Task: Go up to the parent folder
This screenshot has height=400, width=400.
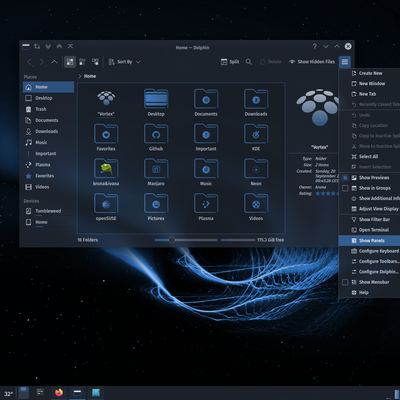Action: pos(54,62)
